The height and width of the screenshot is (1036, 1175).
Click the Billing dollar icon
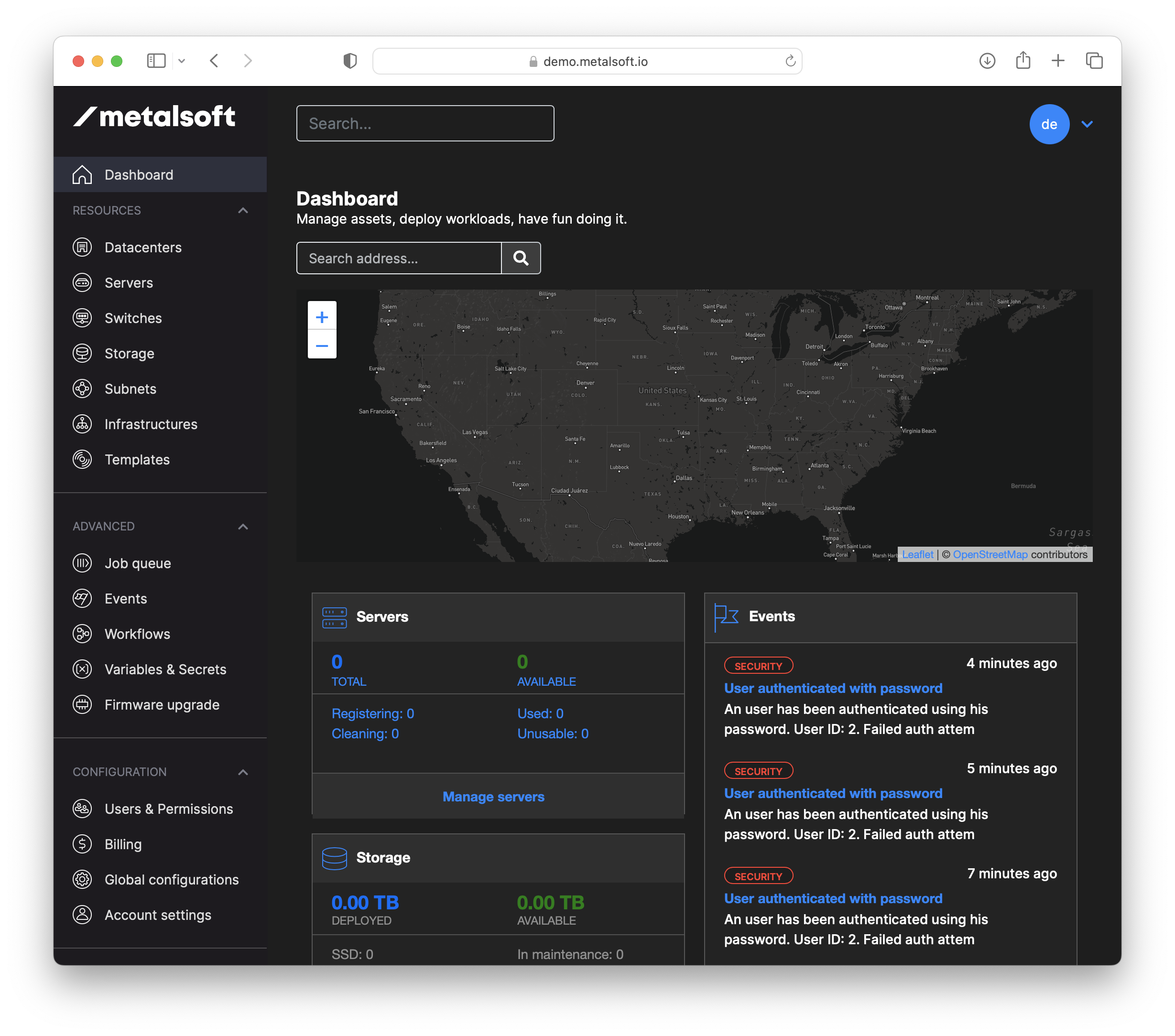click(82, 844)
